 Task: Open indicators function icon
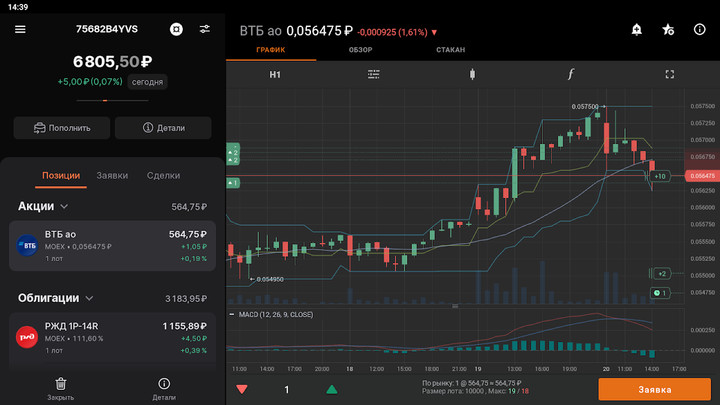tap(571, 74)
